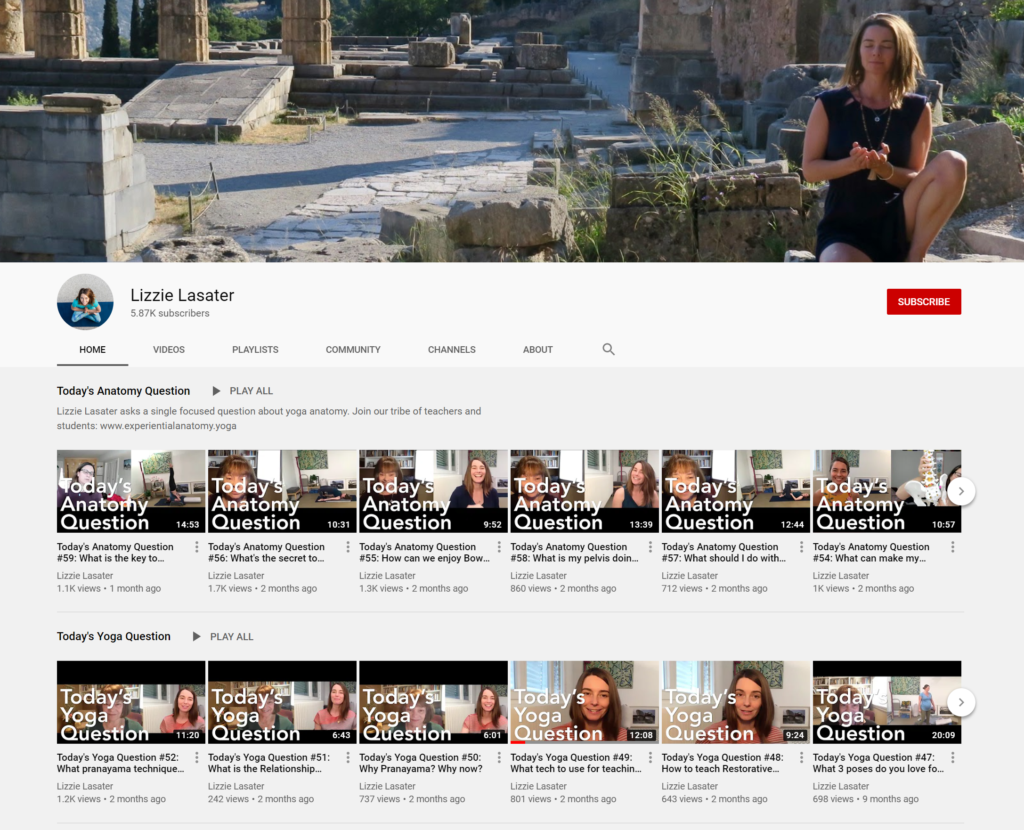1024x830 pixels.
Task: Click '698 views • 9 months ago' text
Action: click(x=866, y=799)
